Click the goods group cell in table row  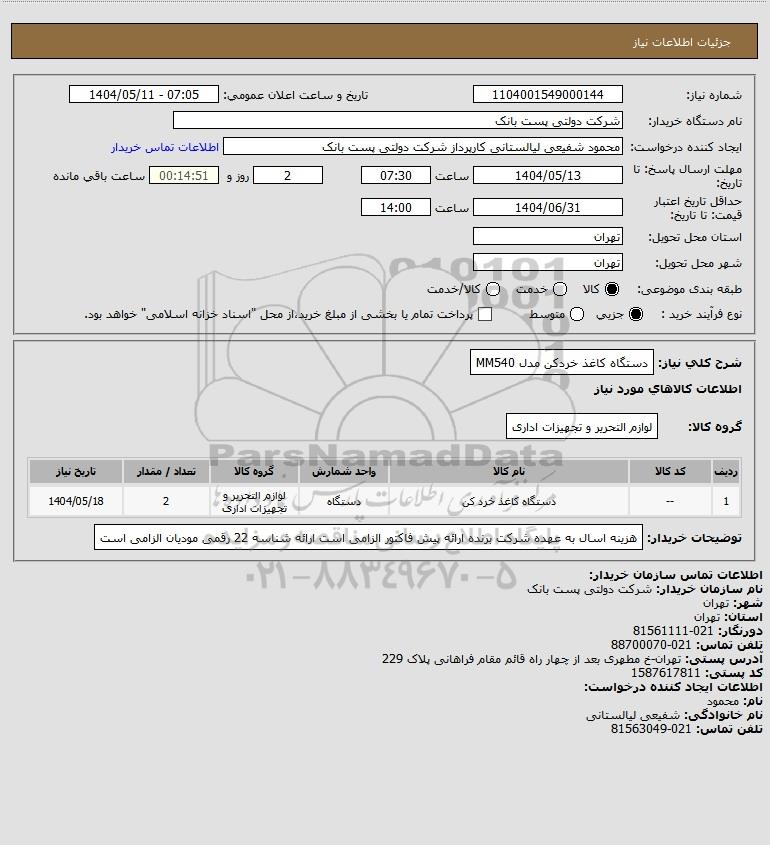point(254,501)
